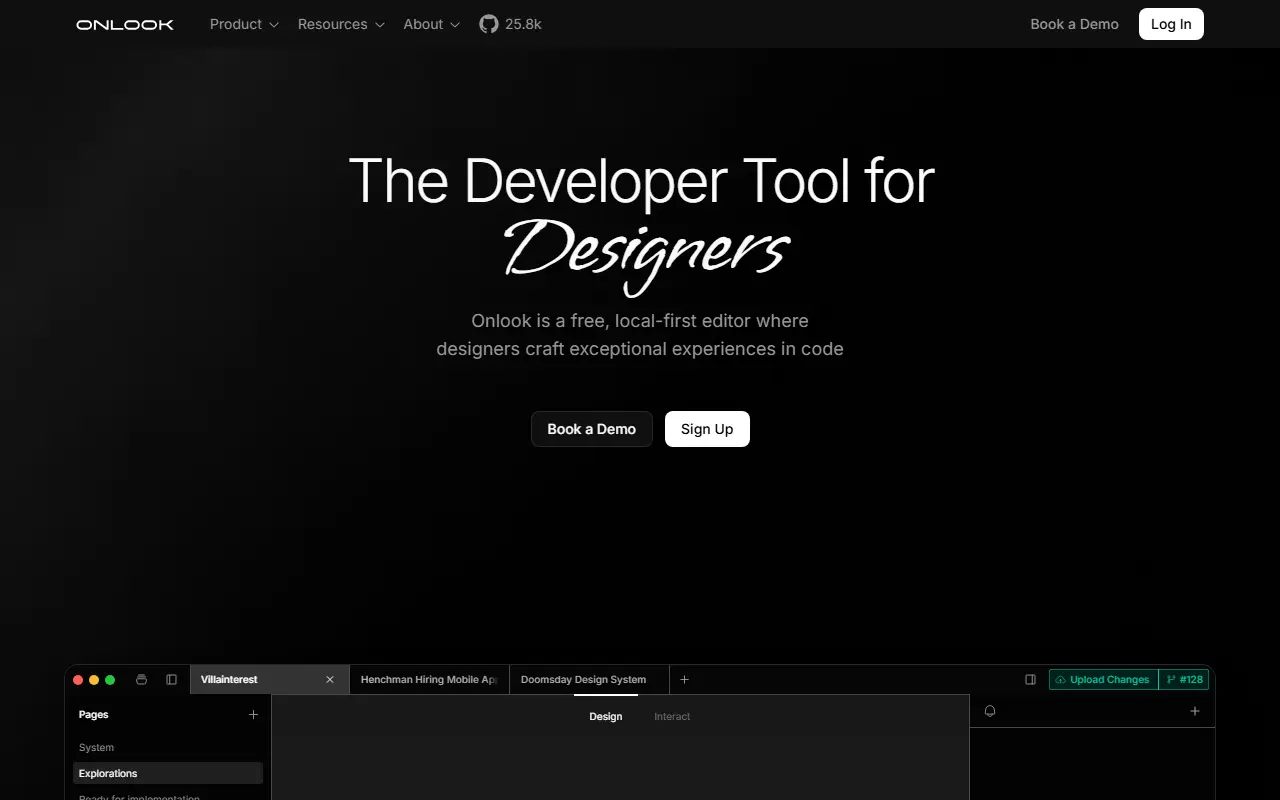Expand the Resources dropdown menu

tap(341, 24)
